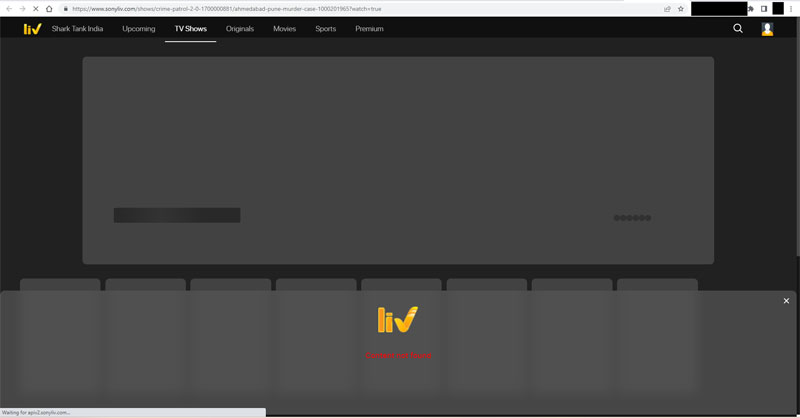Open the search magnifier icon
Viewport: 800px width, 418px height.
coord(738,29)
